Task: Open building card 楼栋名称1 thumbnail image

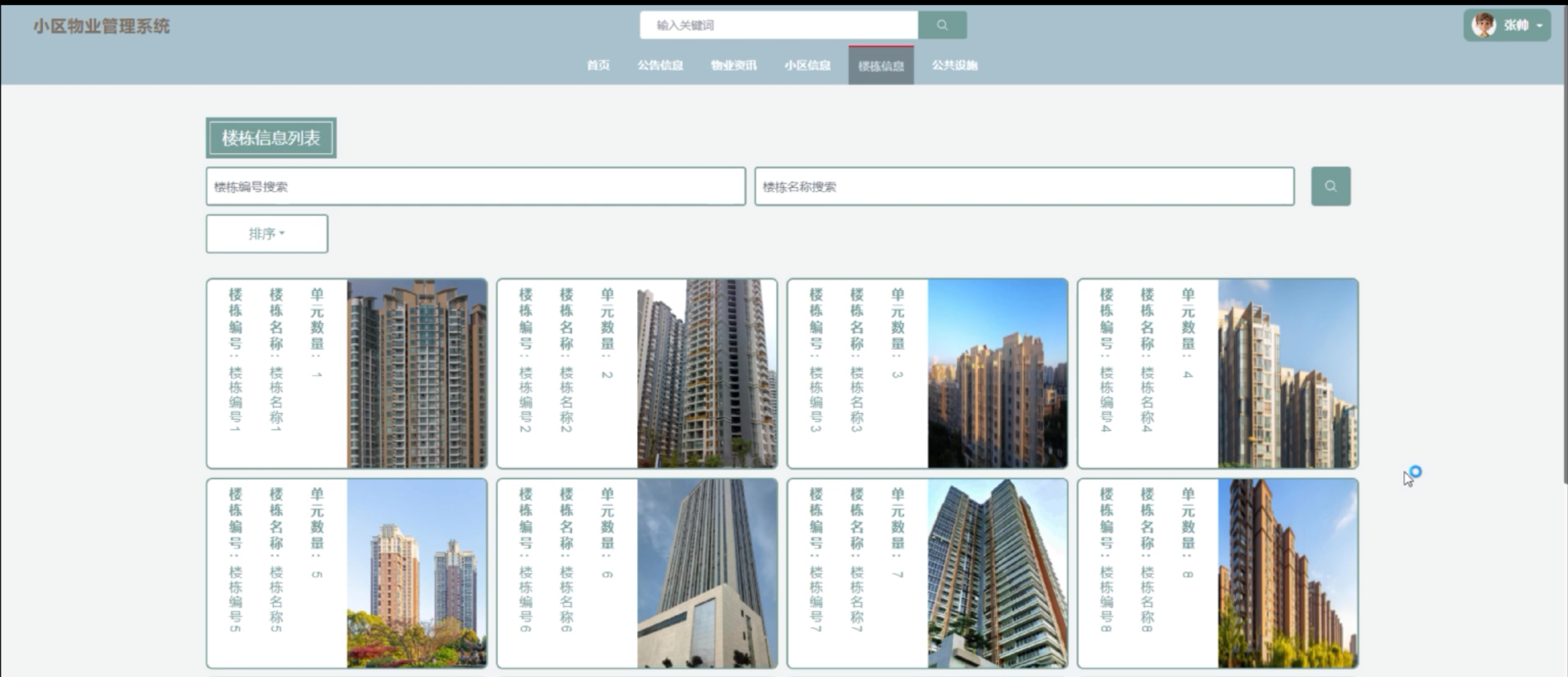Action: pyautogui.click(x=415, y=374)
